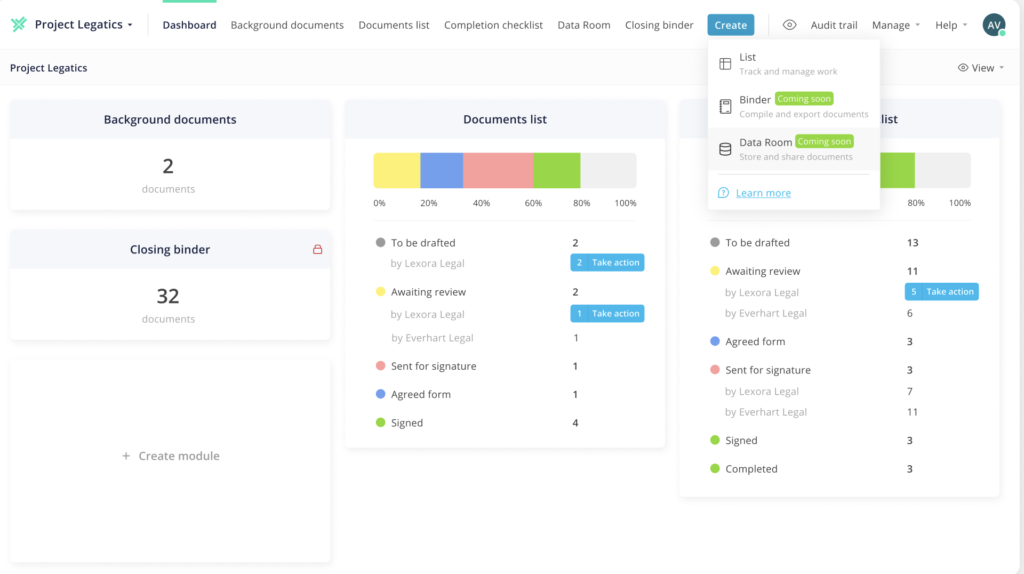
Task: Click the blue Create button
Action: tap(730, 25)
